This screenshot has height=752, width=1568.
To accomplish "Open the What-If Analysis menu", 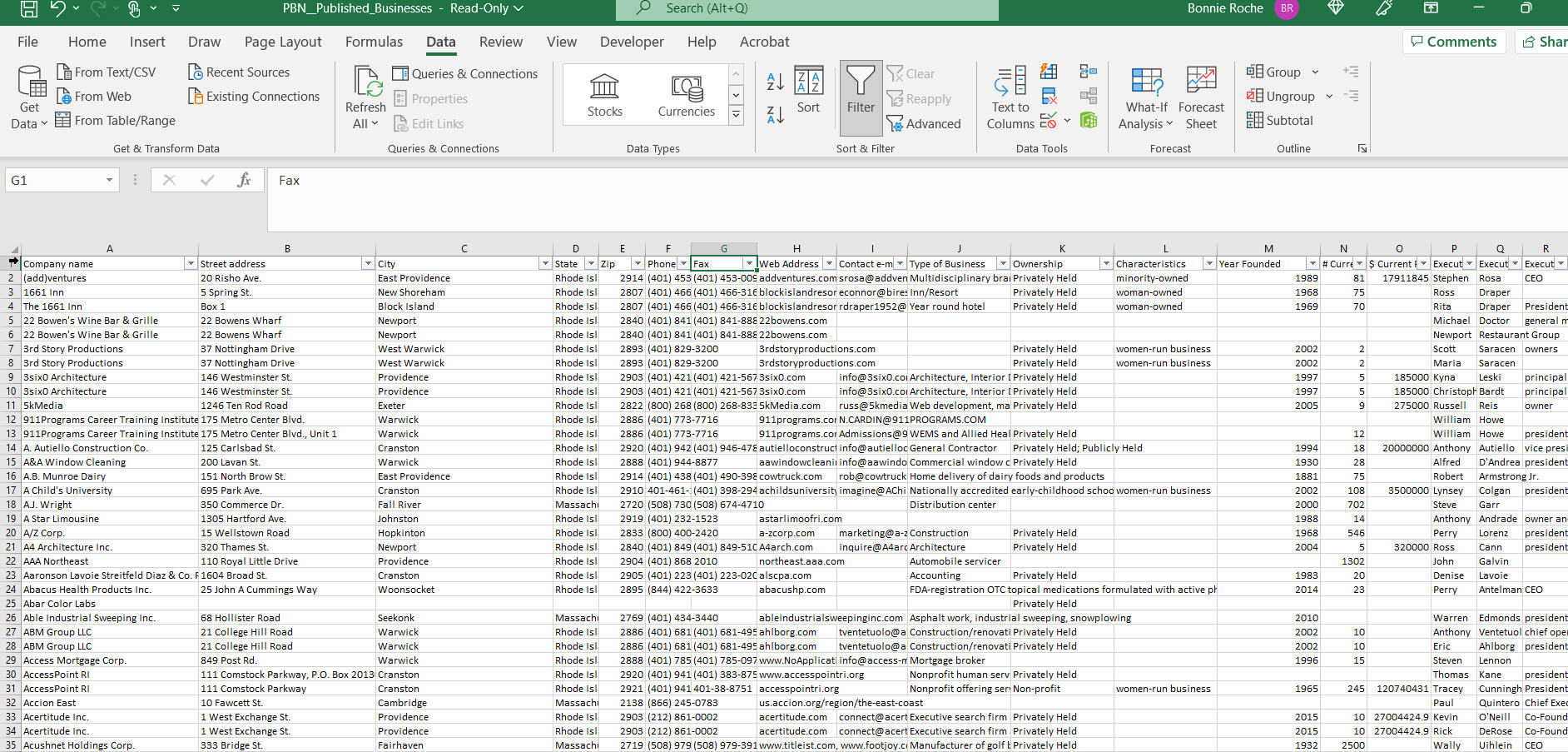I will pos(1147,98).
